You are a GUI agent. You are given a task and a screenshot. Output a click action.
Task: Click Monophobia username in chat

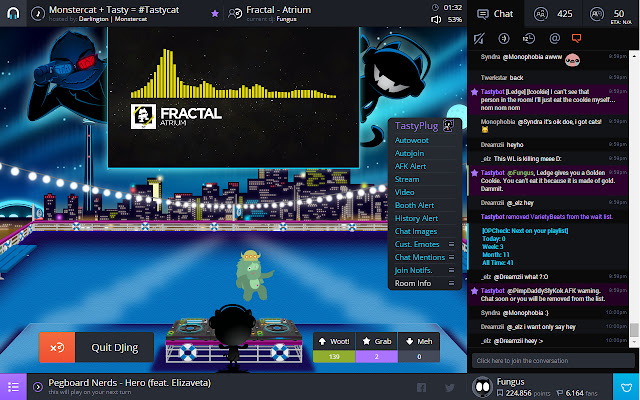(x=498, y=122)
